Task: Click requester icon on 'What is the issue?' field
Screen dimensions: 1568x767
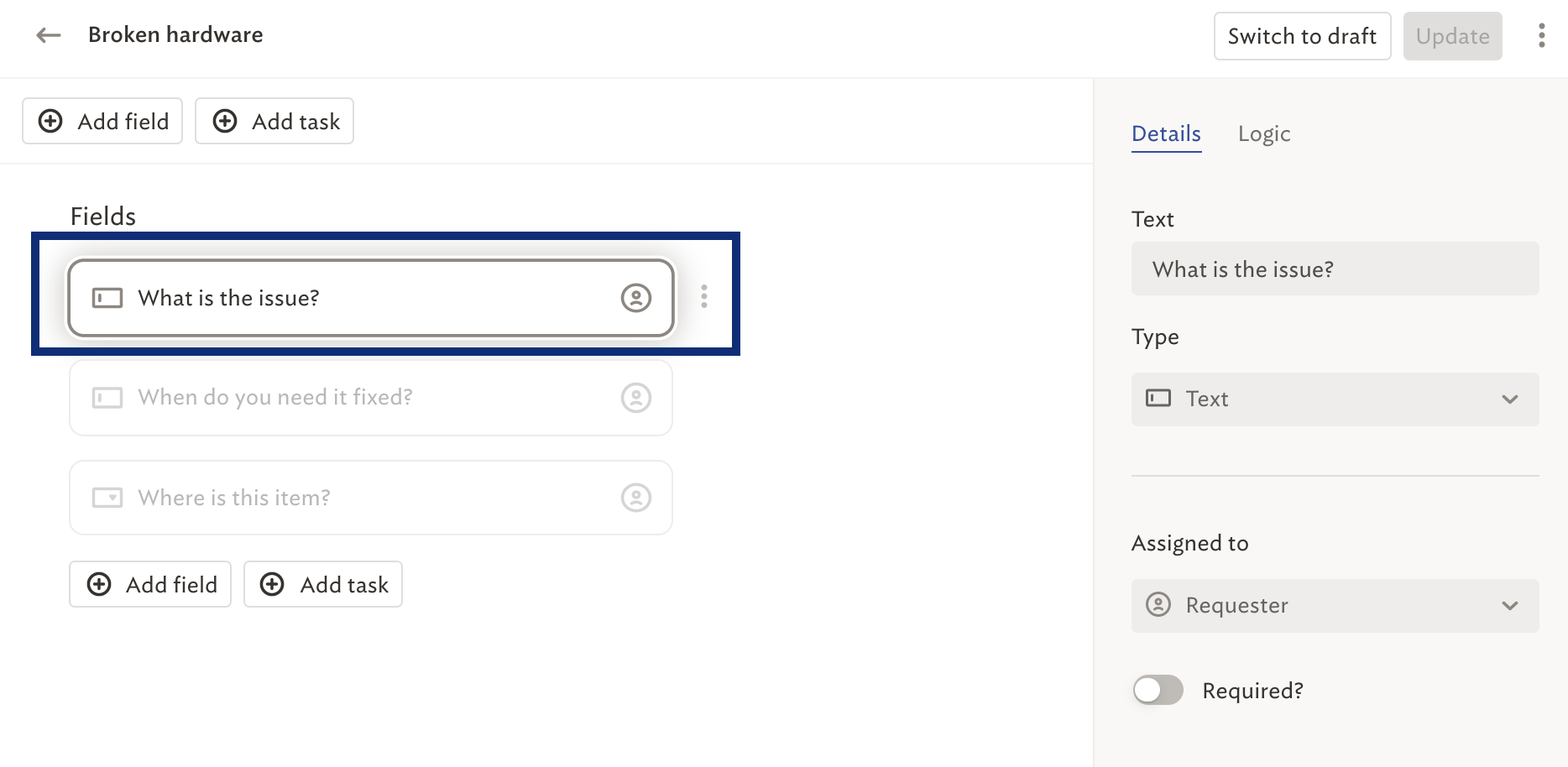Action: (636, 298)
